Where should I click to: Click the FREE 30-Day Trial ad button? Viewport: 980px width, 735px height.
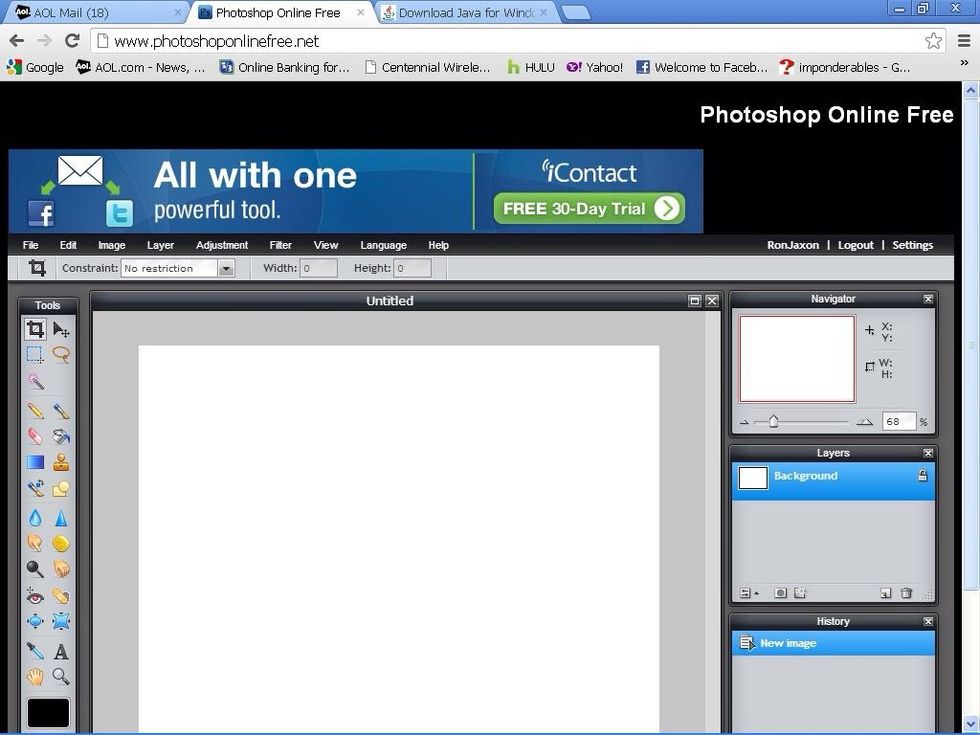pos(589,208)
